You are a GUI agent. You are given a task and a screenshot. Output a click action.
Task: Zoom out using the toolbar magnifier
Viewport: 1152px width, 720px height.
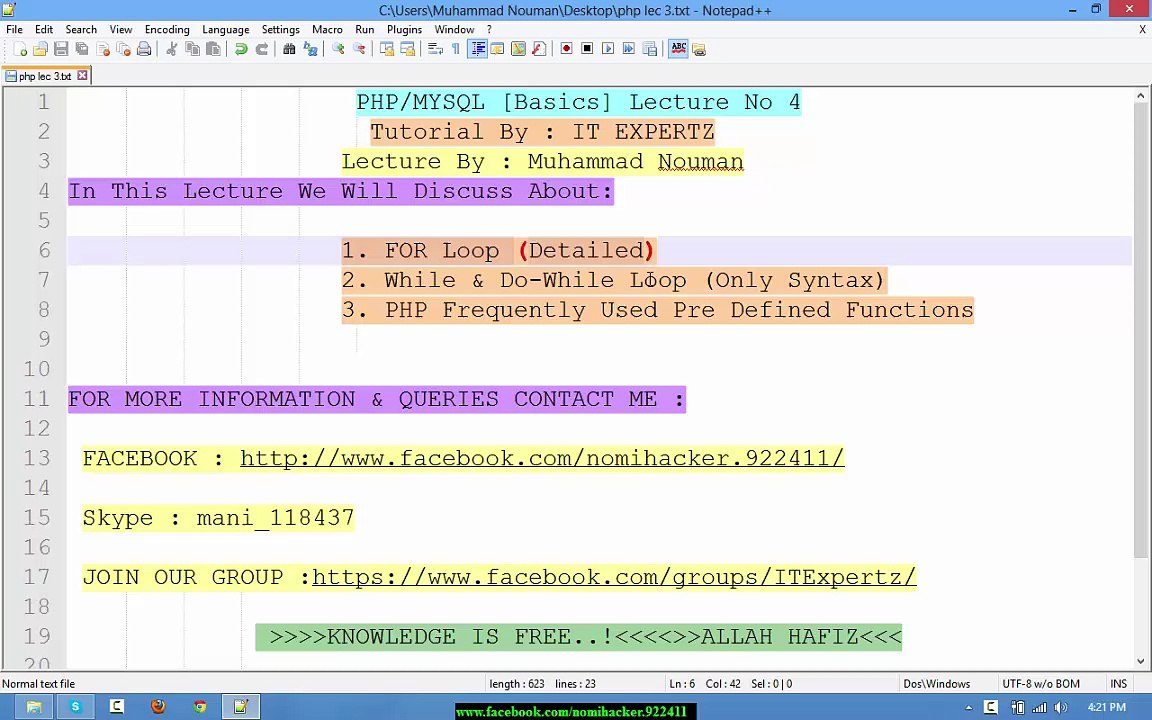pos(359,49)
